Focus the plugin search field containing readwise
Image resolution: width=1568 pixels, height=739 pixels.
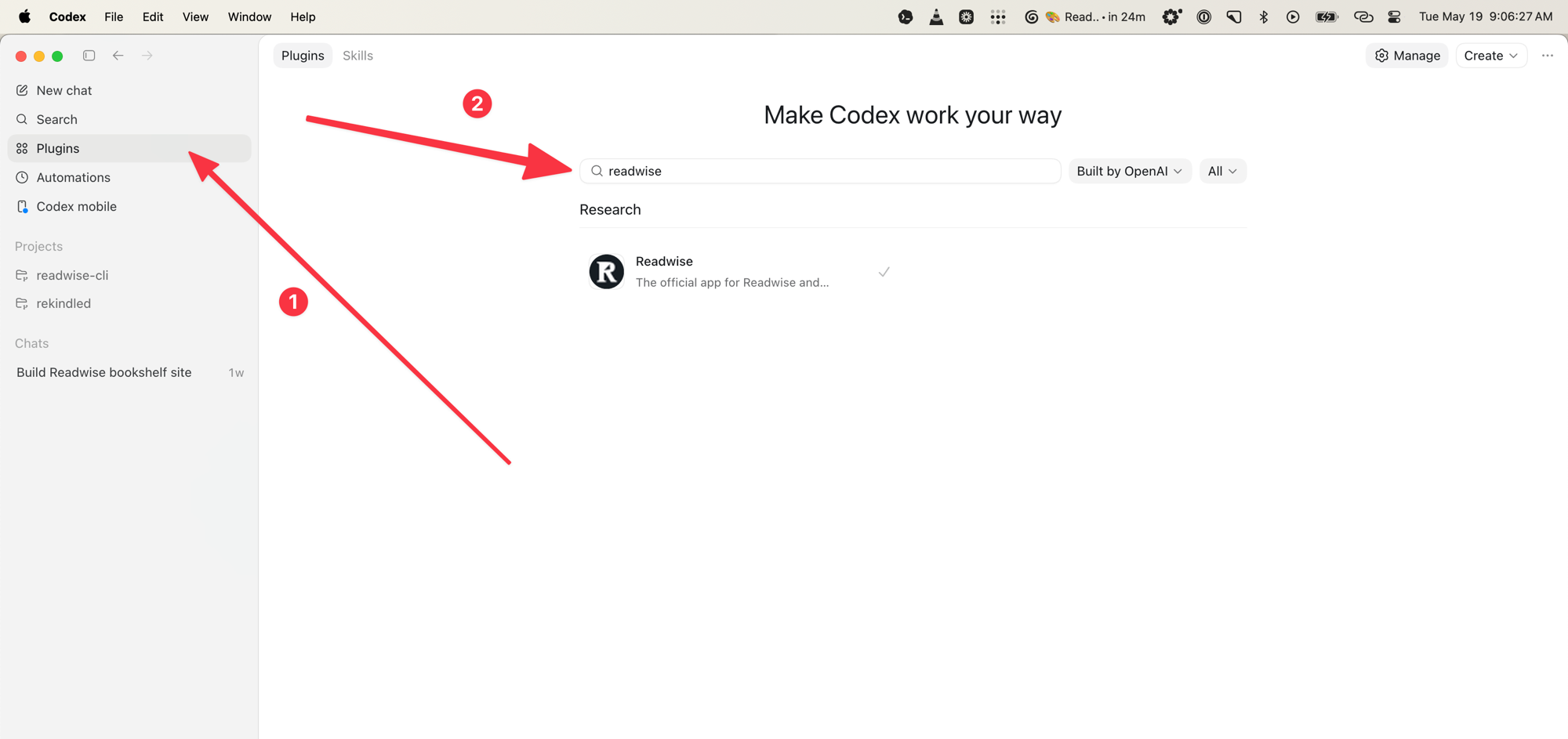tap(820, 171)
